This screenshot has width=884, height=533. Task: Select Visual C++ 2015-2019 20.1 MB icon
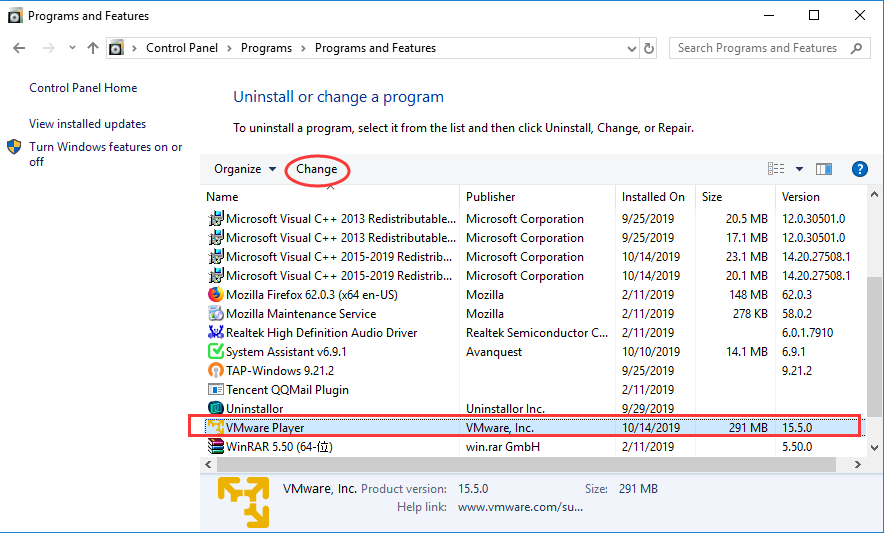pos(215,276)
